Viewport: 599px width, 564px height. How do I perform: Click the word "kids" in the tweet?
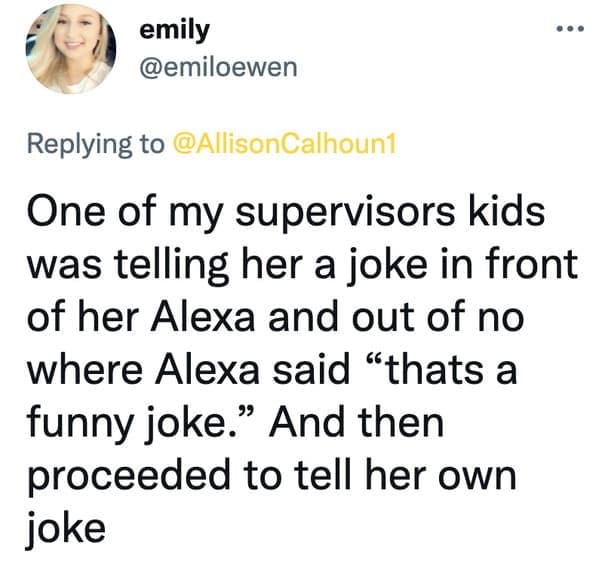pos(507,212)
